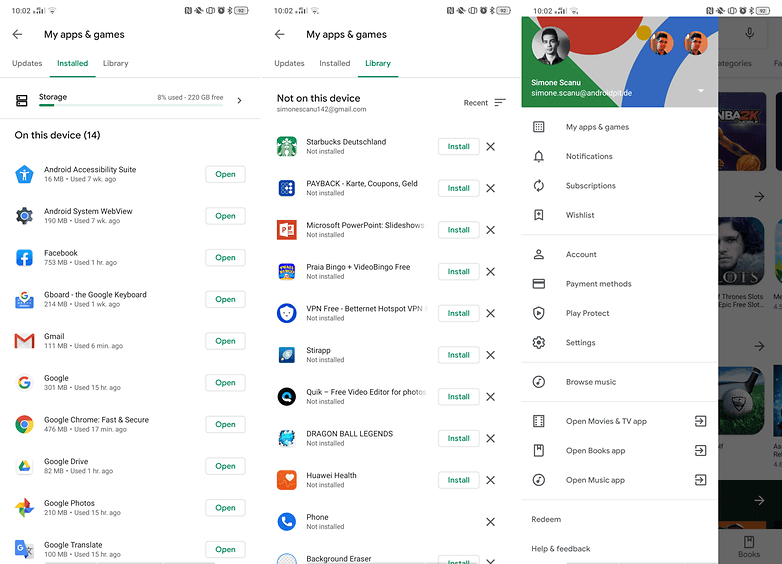Expand the account switcher dropdown arrow
The image size is (782, 564).
point(701,91)
